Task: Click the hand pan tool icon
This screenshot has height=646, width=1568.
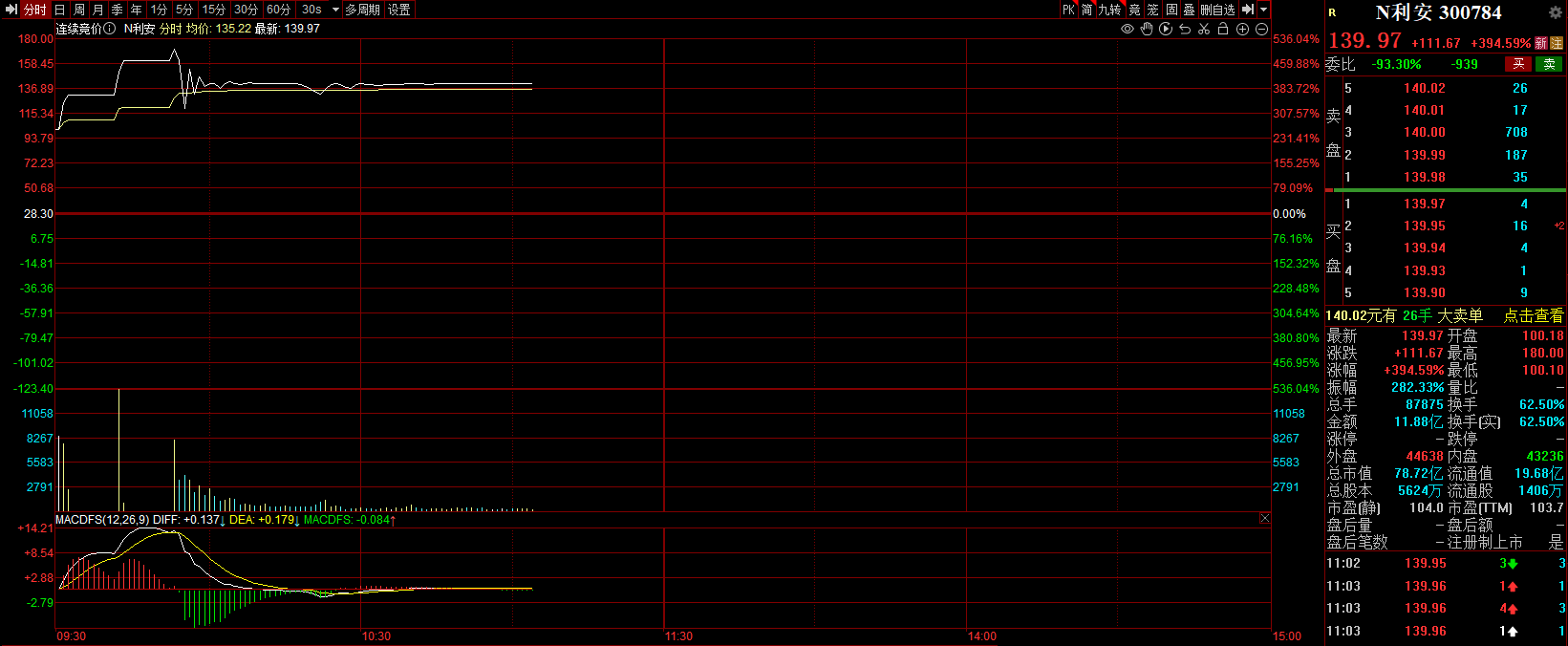Action: tap(1147, 29)
